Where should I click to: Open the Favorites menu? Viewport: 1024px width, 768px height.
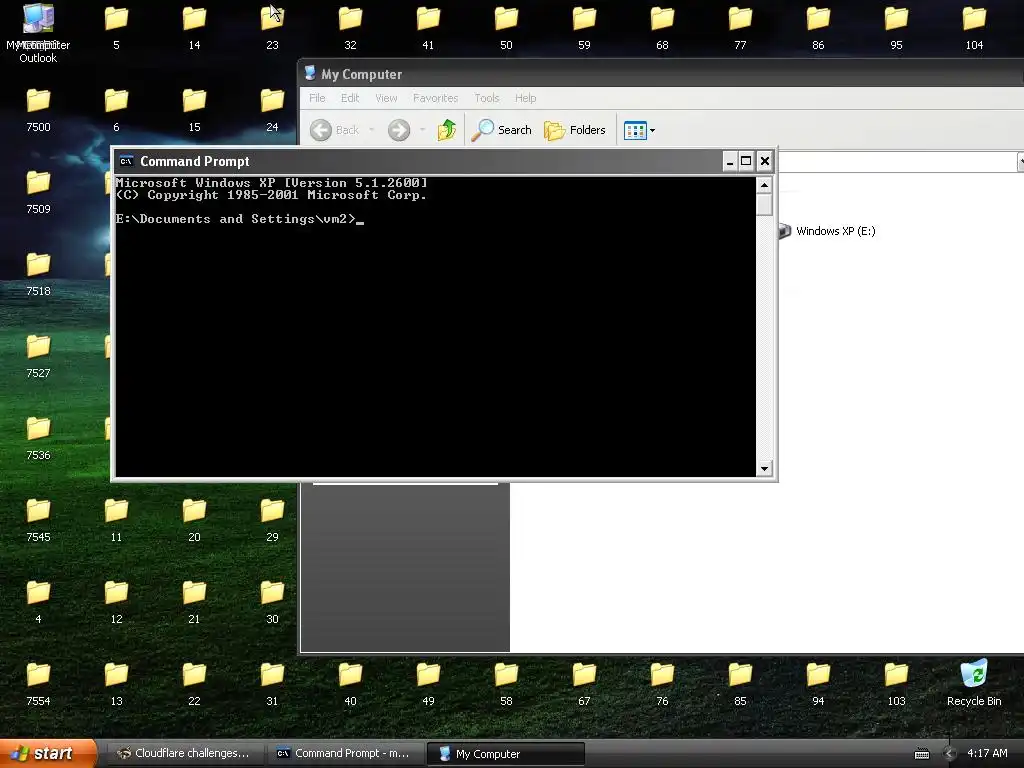coord(435,98)
